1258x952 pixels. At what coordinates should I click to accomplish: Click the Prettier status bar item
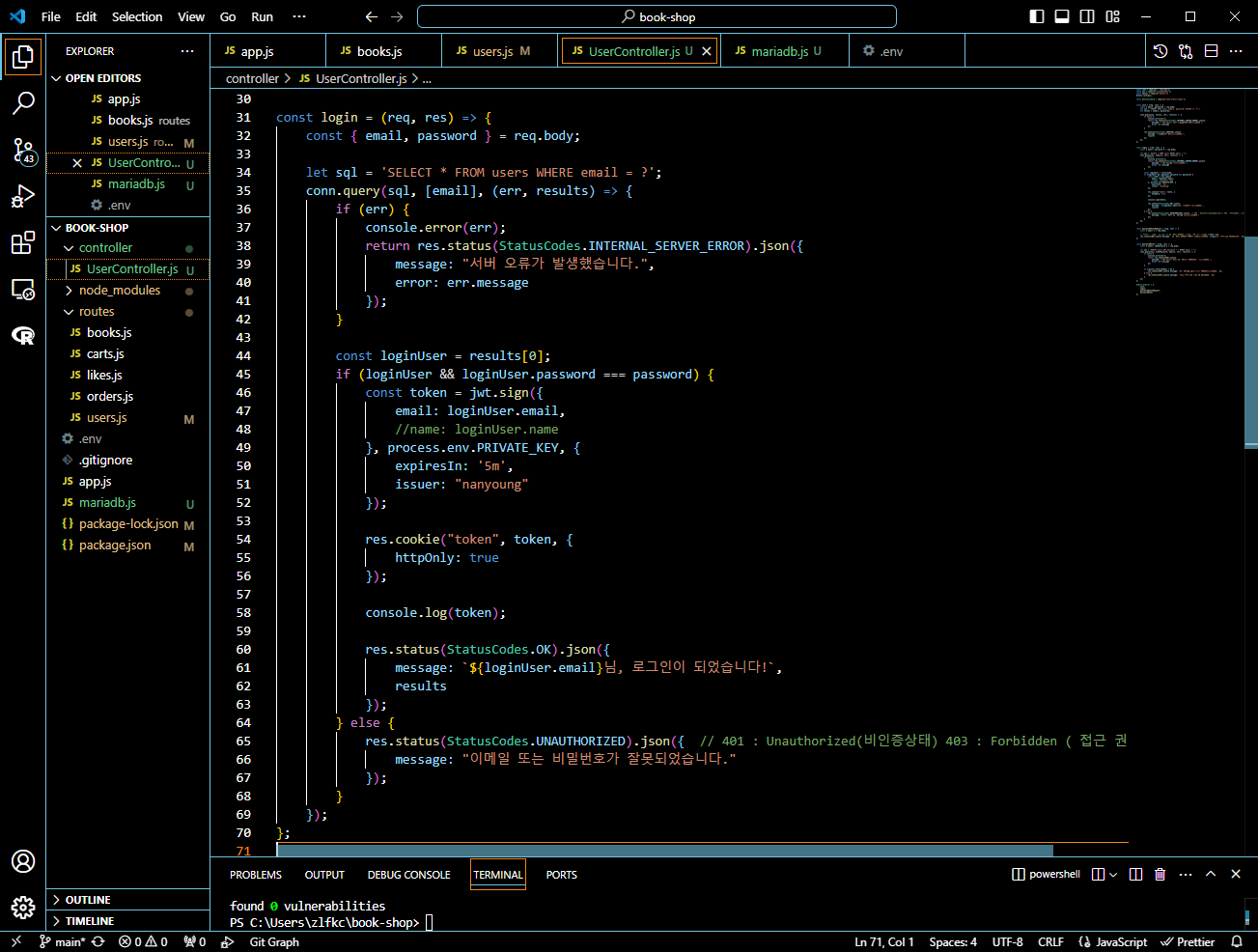[x=1188, y=941]
